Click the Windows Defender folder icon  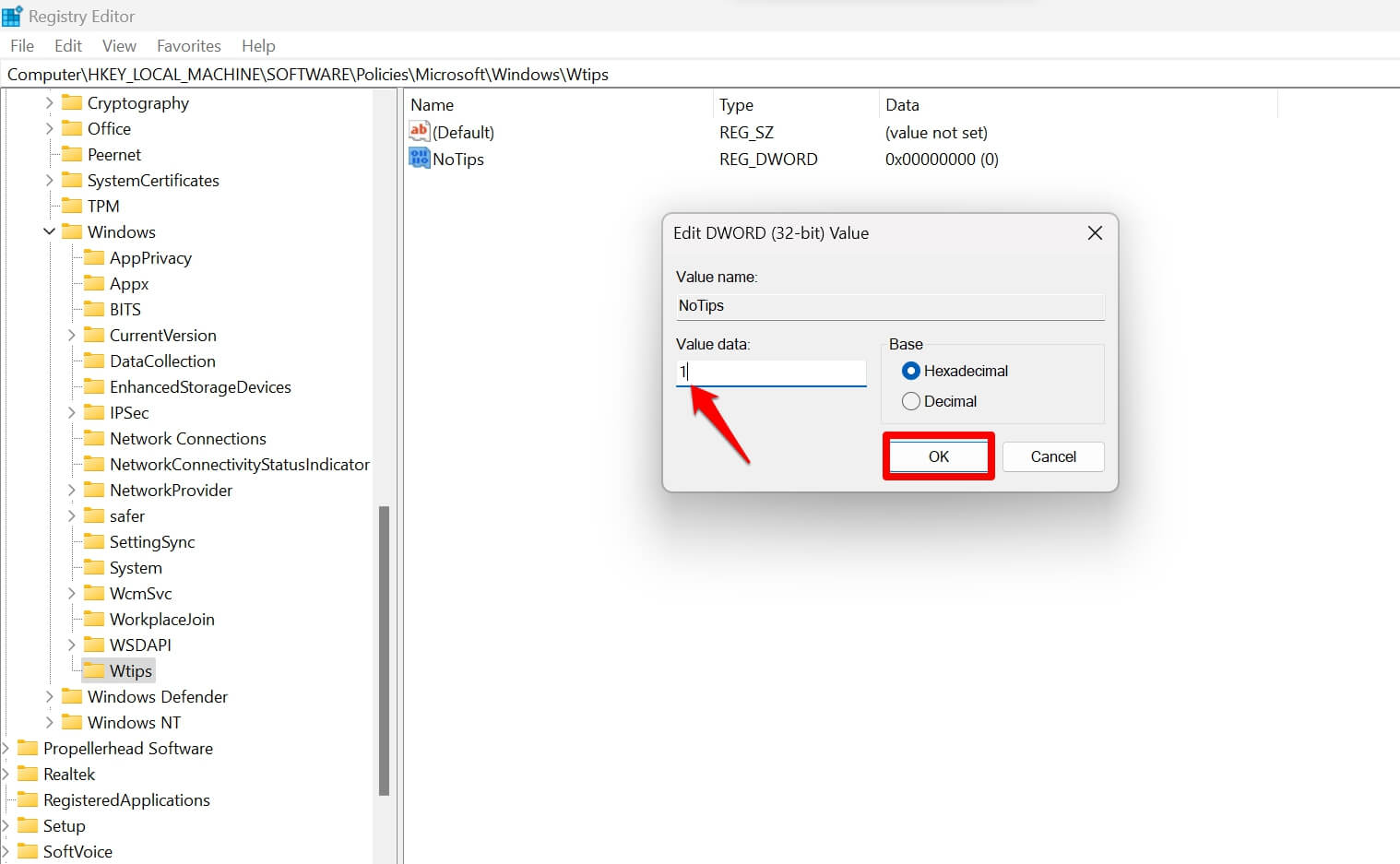pyautogui.click(x=72, y=696)
